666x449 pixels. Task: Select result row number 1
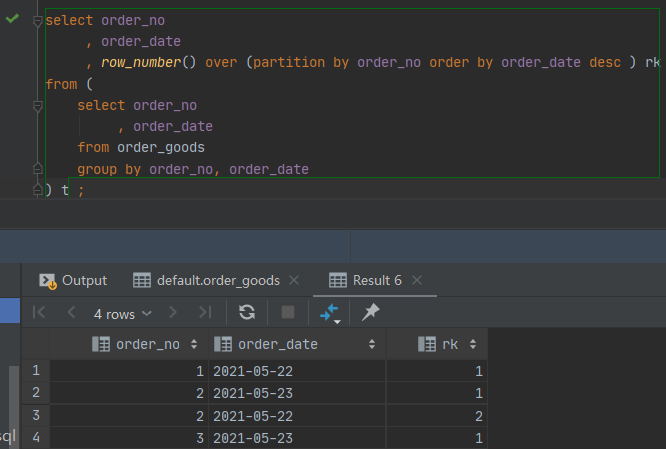(36, 371)
